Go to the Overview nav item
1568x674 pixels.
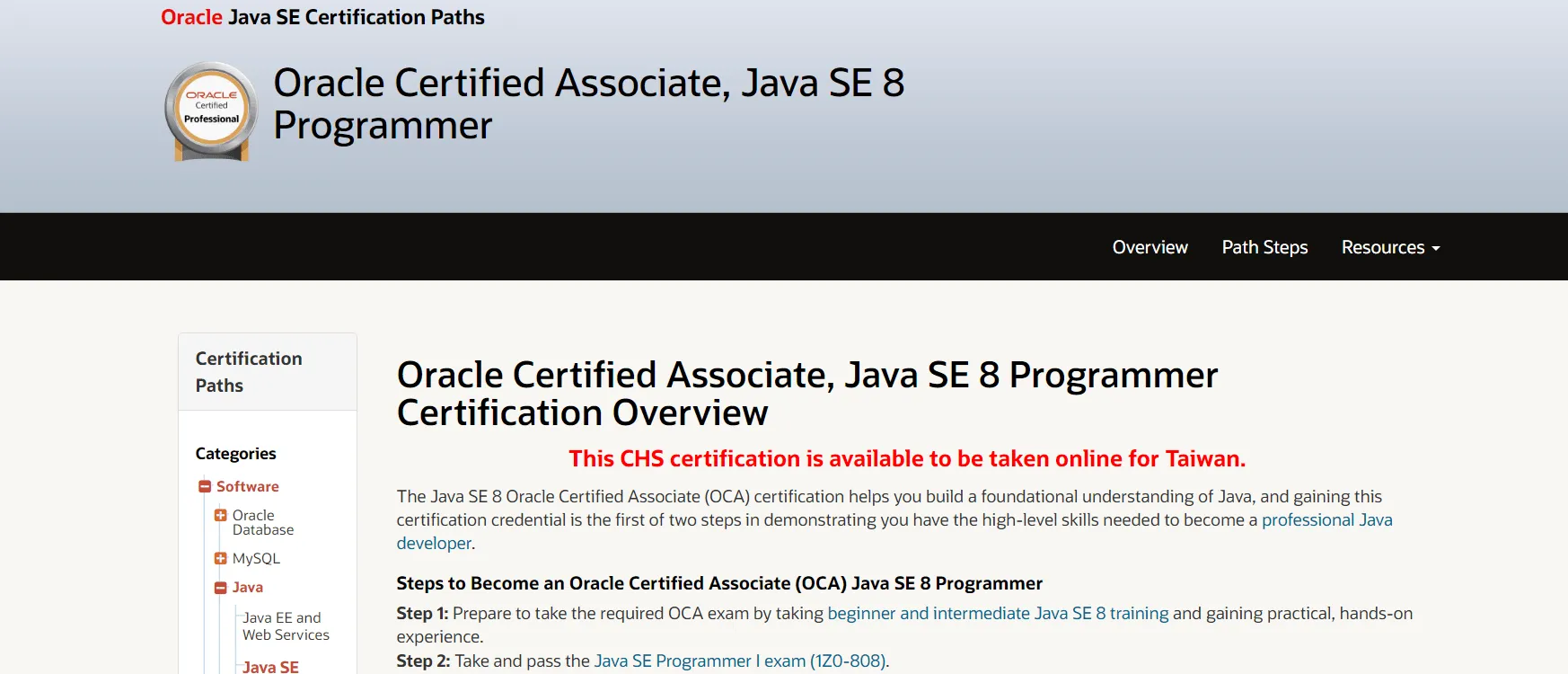(x=1150, y=247)
